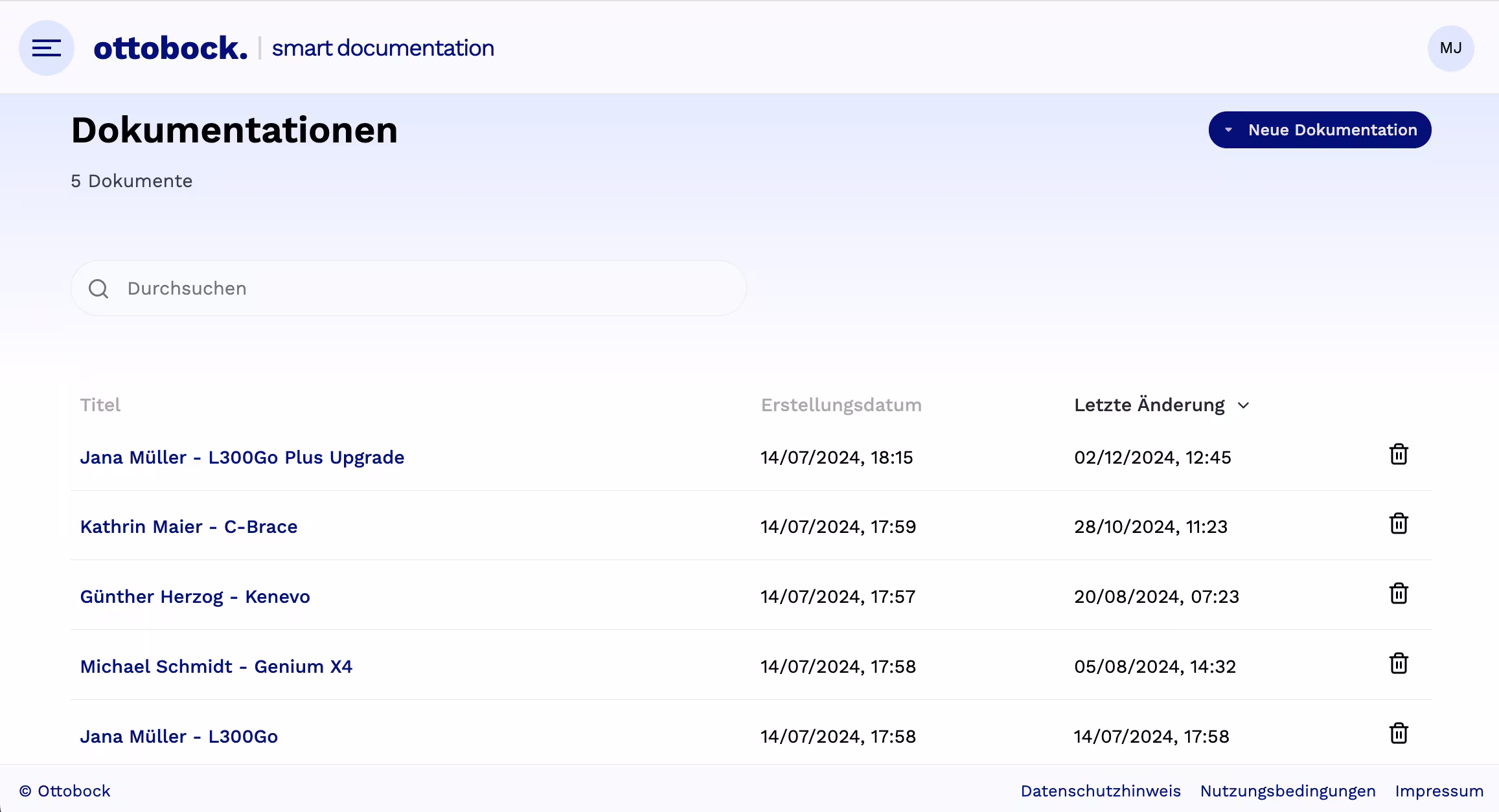This screenshot has width=1499, height=812.
Task: Click the Ottobock logo
Action: 171,47
